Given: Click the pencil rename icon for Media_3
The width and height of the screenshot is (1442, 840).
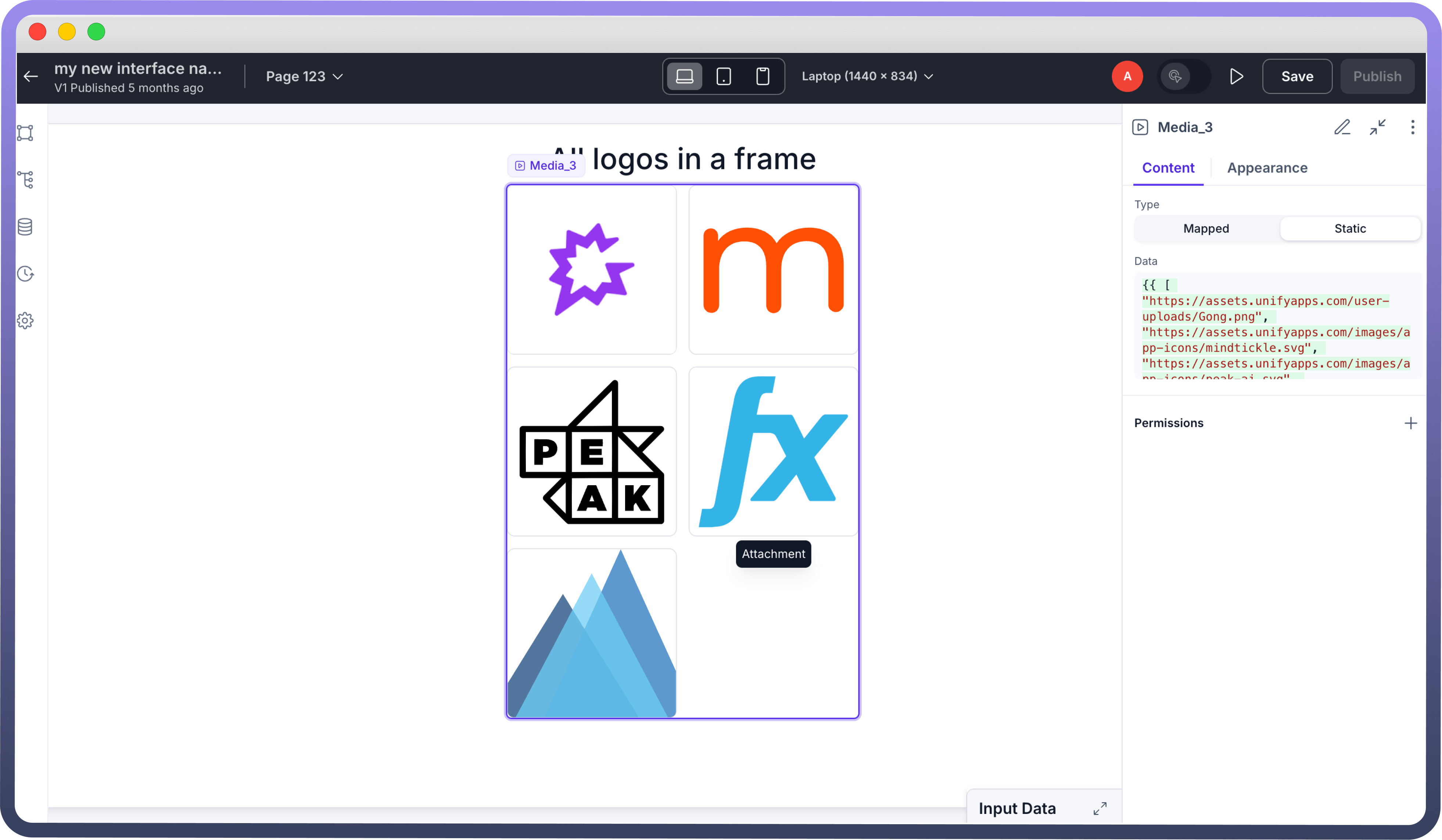Looking at the screenshot, I should coord(1342,127).
